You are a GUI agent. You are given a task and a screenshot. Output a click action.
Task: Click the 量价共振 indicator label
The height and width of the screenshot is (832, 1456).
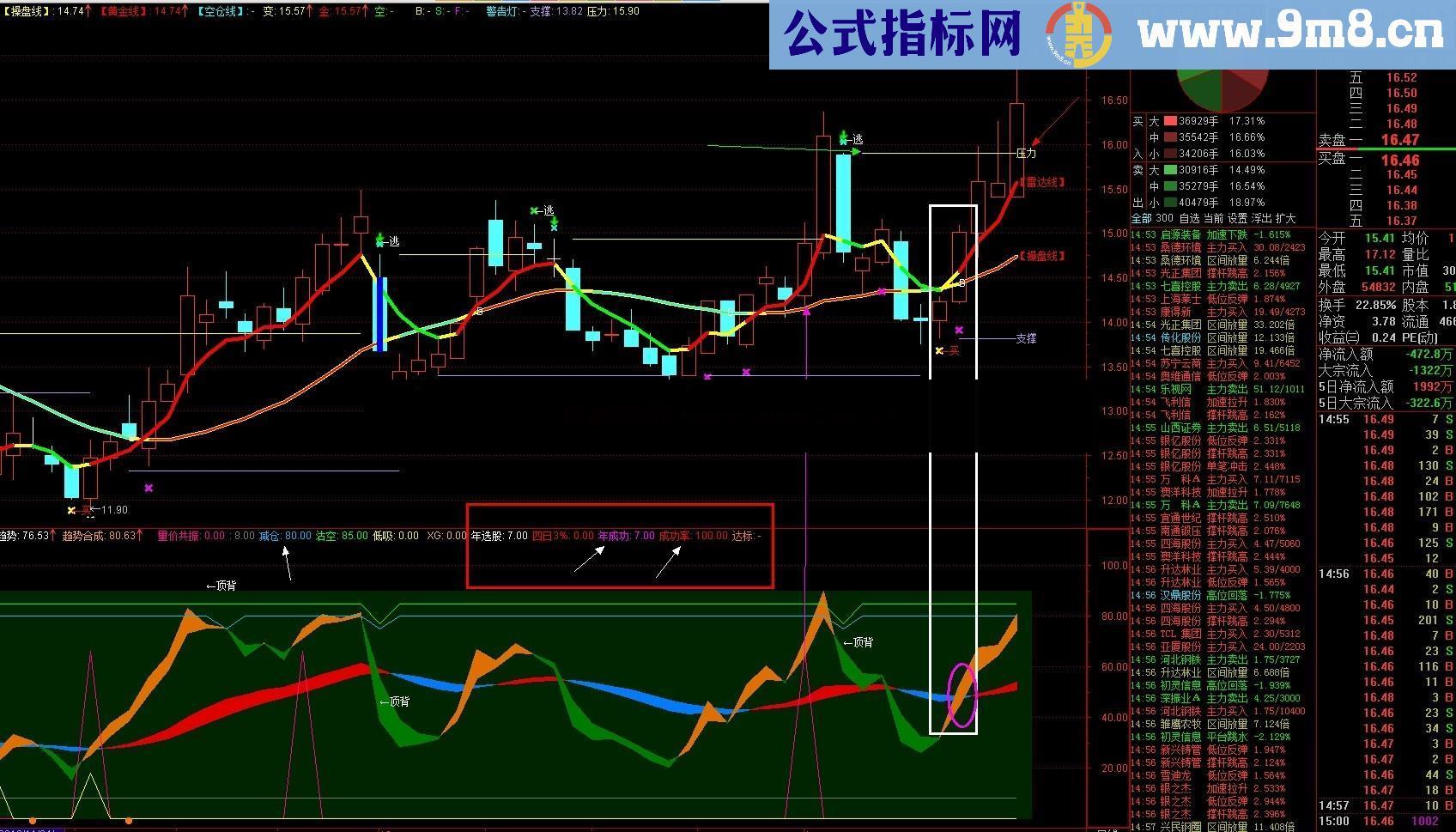179,536
